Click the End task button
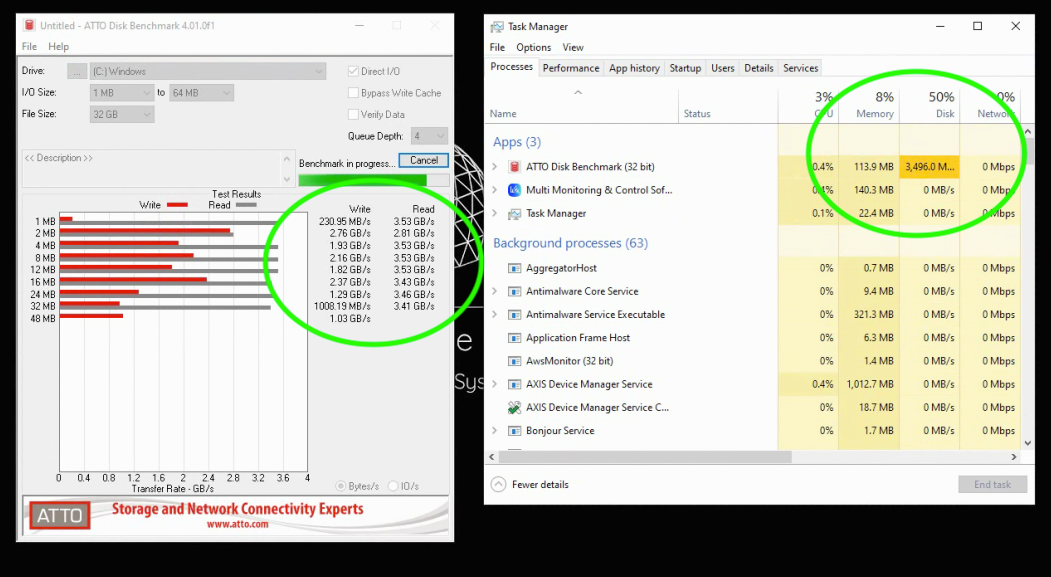Image resolution: width=1051 pixels, height=577 pixels. [x=991, y=484]
